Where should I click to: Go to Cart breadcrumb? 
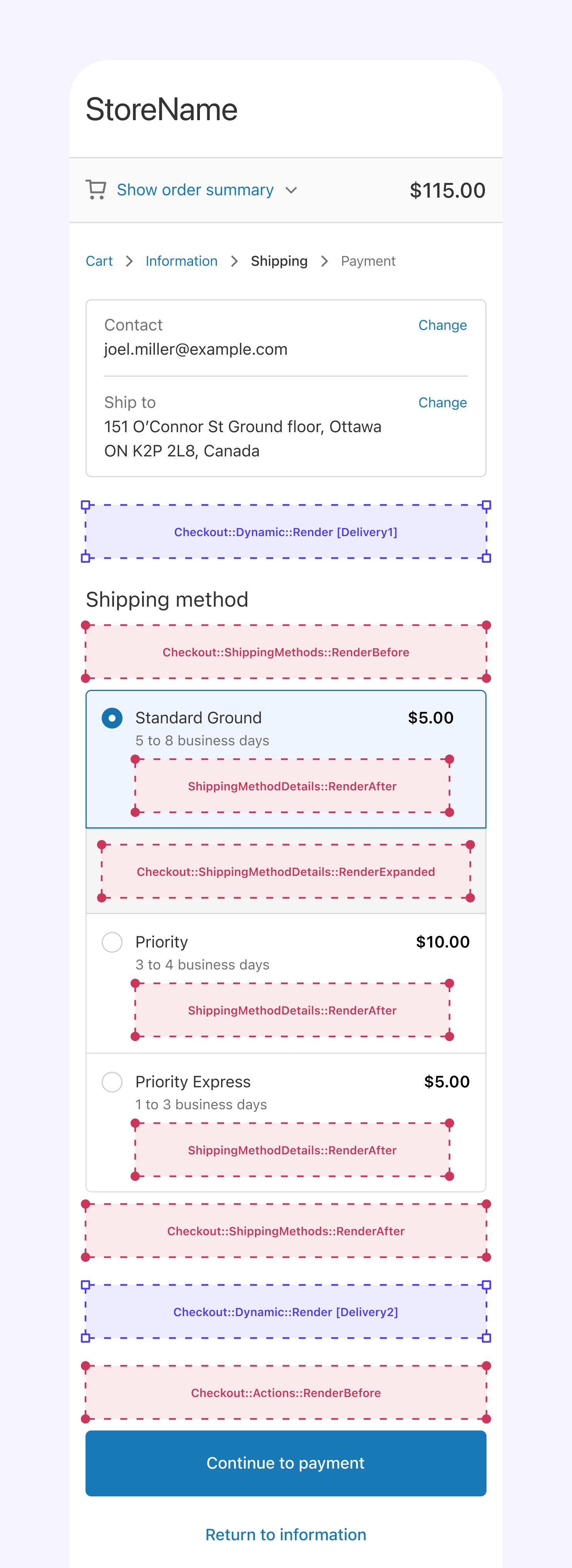click(99, 261)
